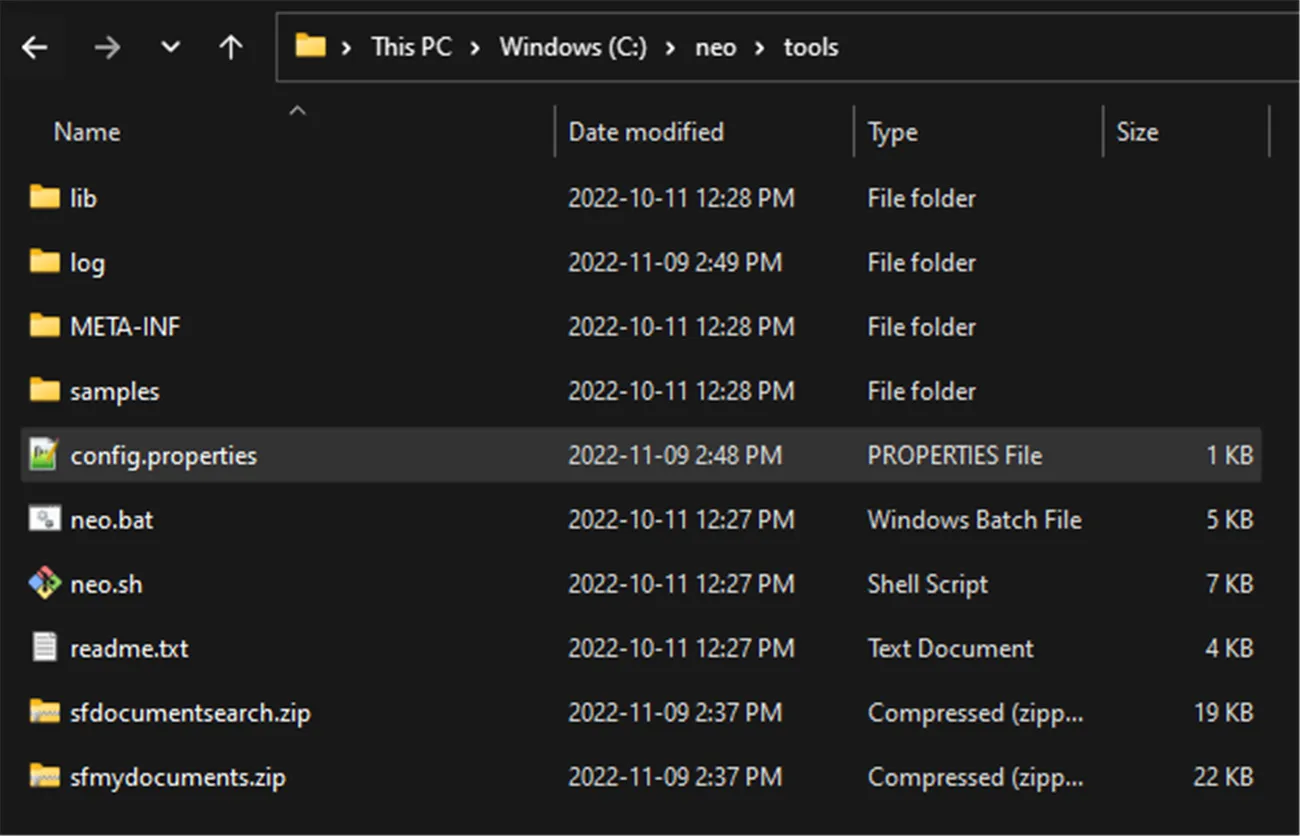The height and width of the screenshot is (836, 1300).
Task: Sort files by Name column header
Action: pos(87,132)
